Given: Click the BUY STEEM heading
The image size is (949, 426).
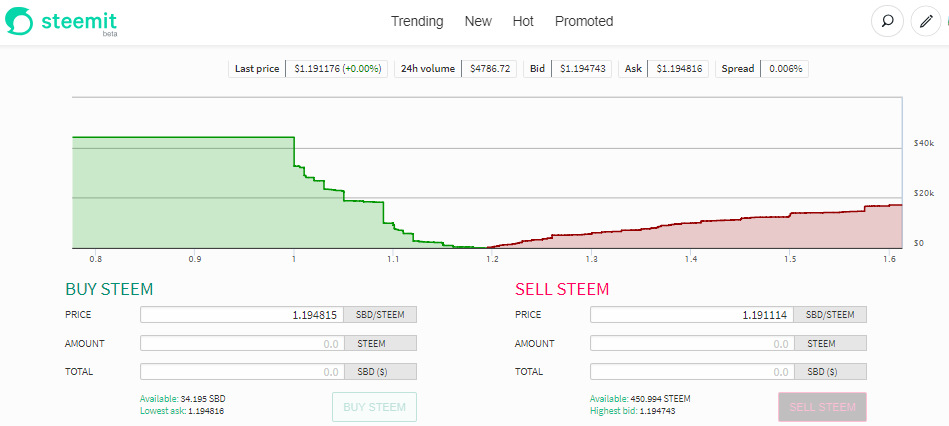Looking at the screenshot, I should tap(109, 289).
